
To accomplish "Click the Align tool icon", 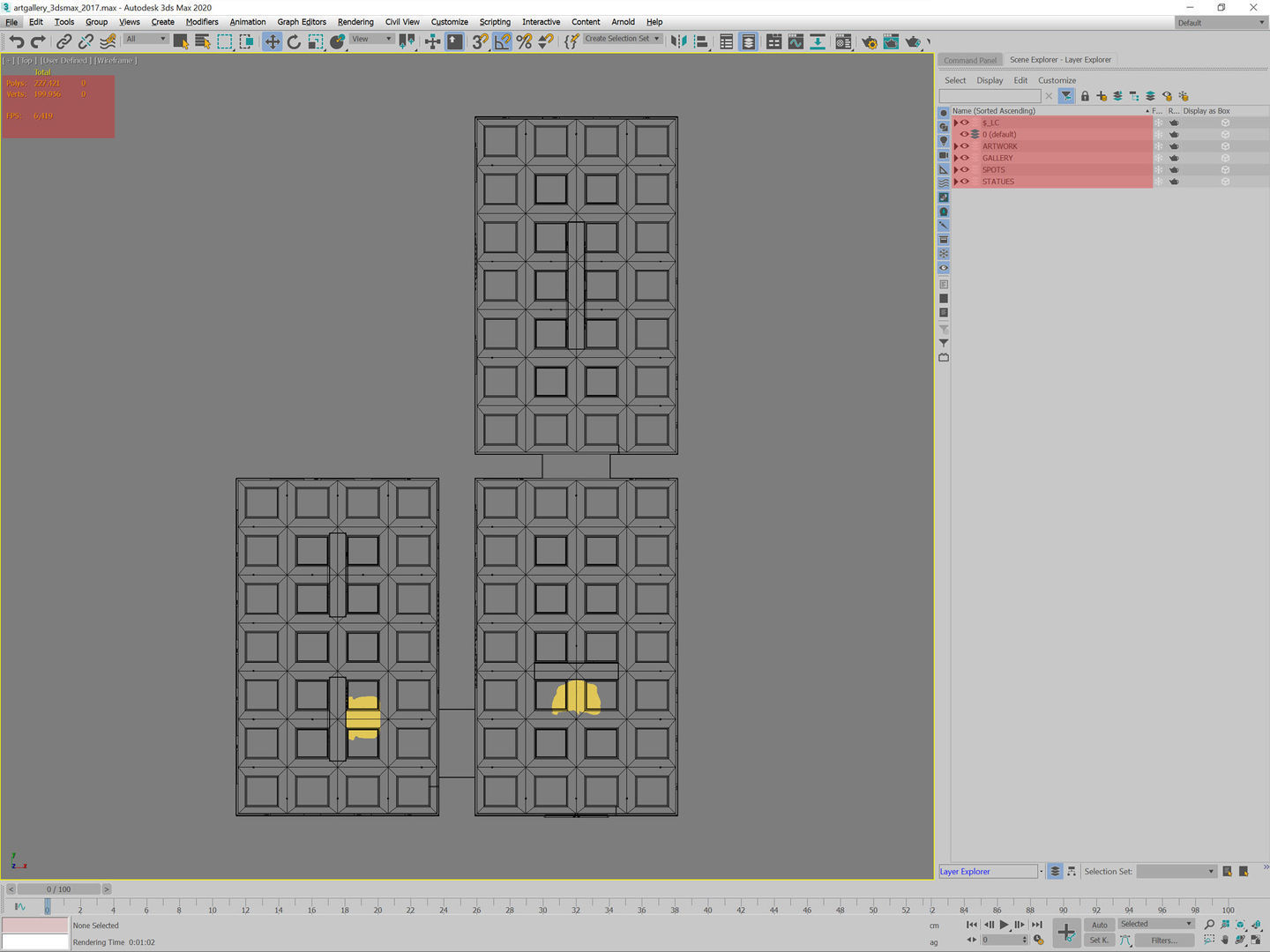I will [x=701, y=41].
